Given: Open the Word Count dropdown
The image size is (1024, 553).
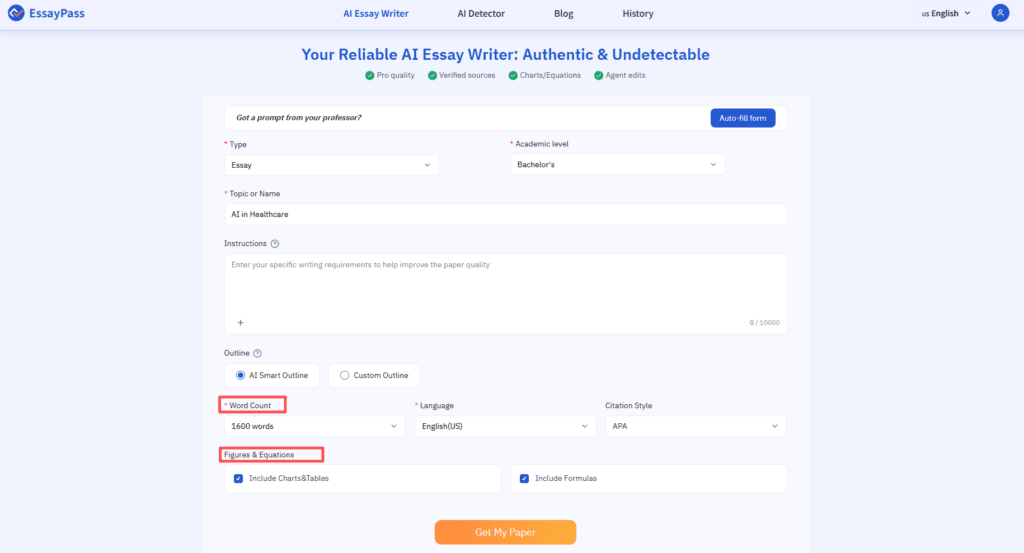Looking at the screenshot, I should [314, 426].
